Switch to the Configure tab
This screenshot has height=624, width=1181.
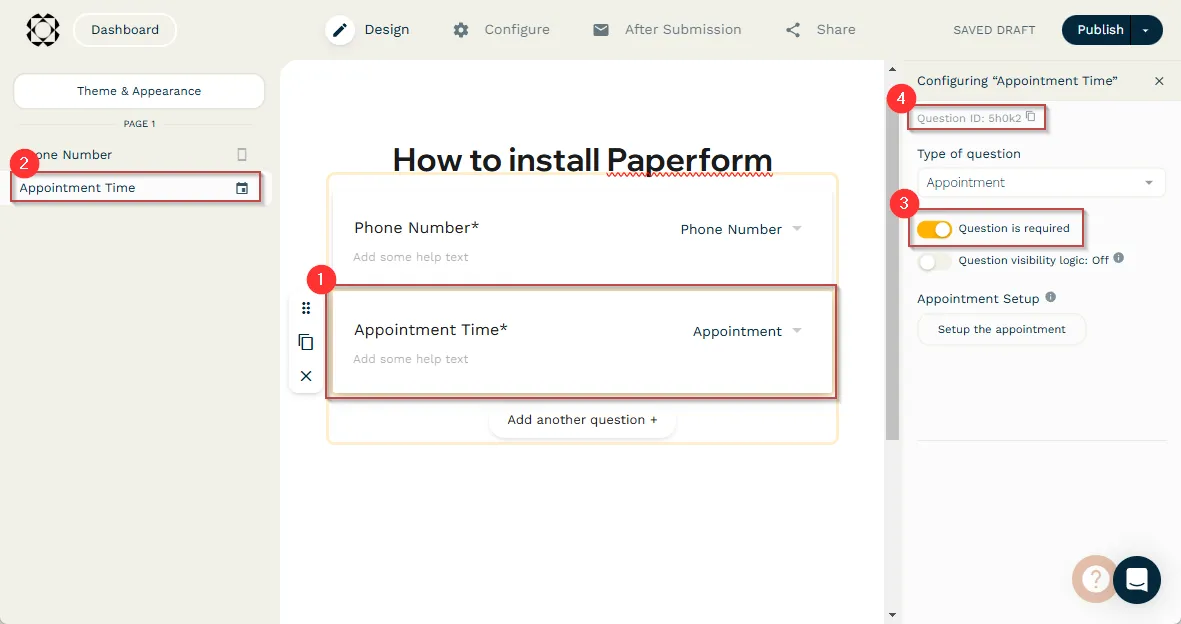click(x=501, y=30)
